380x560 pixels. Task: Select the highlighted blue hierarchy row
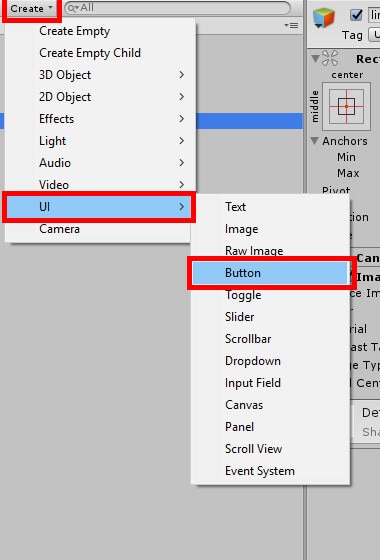click(249, 121)
